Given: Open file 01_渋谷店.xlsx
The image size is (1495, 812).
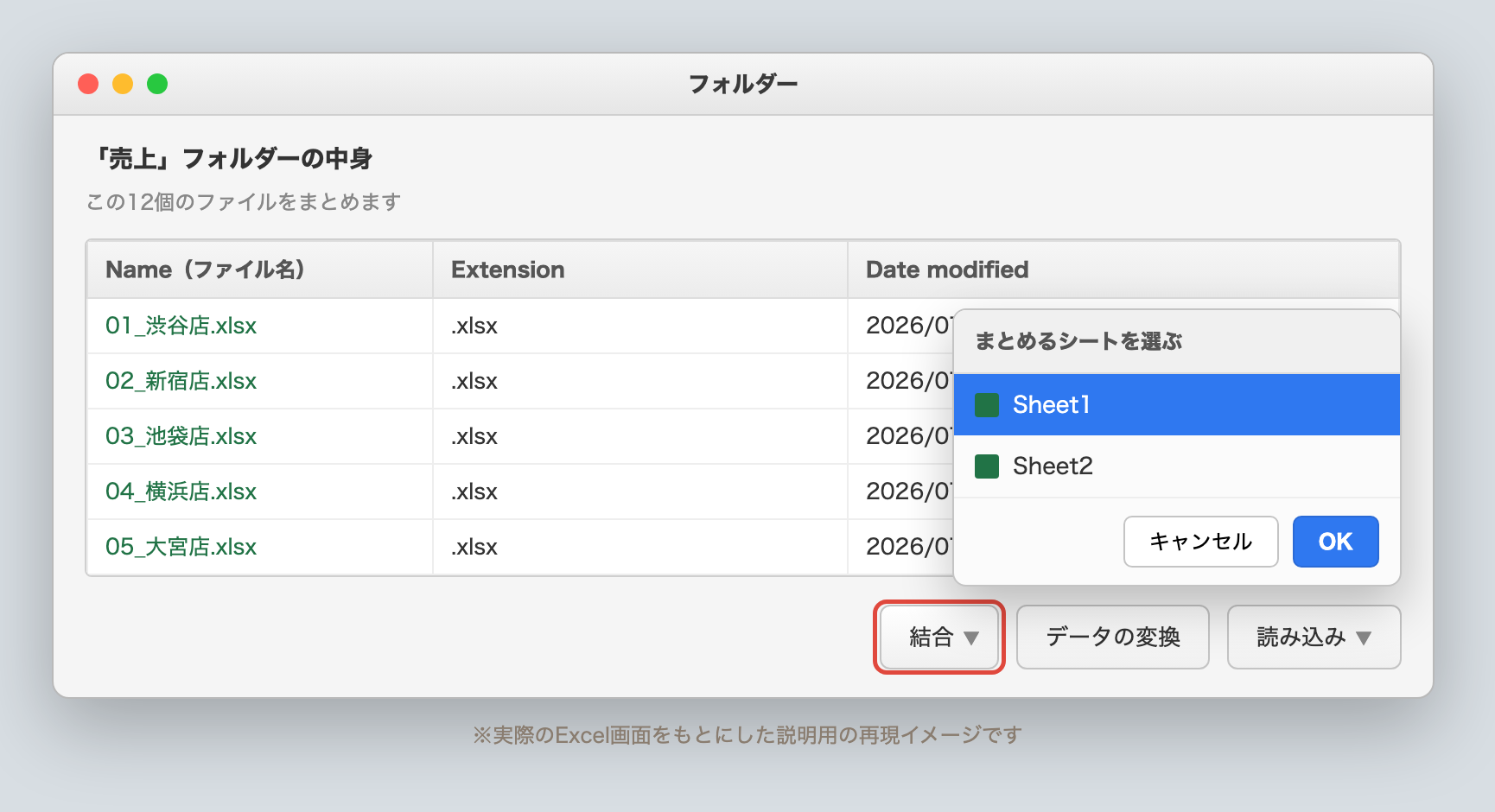Looking at the screenshot, I should pyautogui.click(x=181, y=326).
